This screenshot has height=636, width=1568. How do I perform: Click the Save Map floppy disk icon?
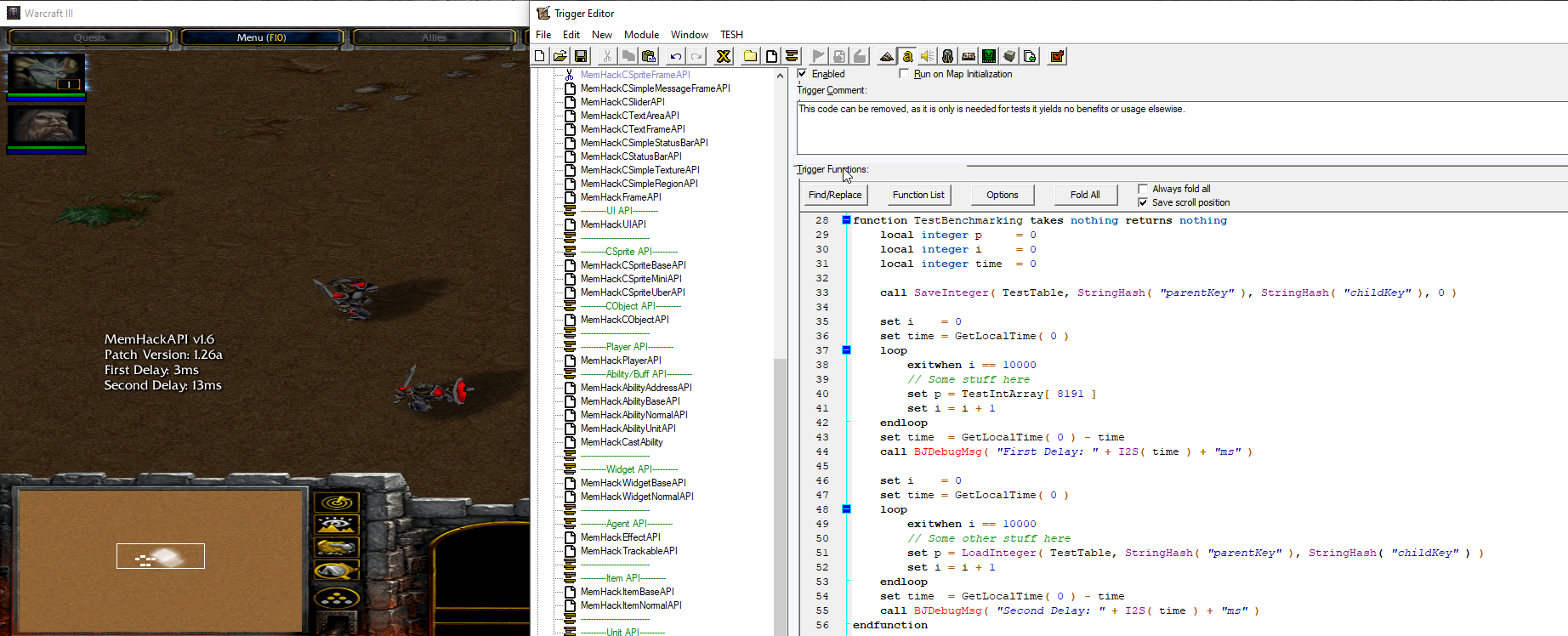(x=581, y=56)
